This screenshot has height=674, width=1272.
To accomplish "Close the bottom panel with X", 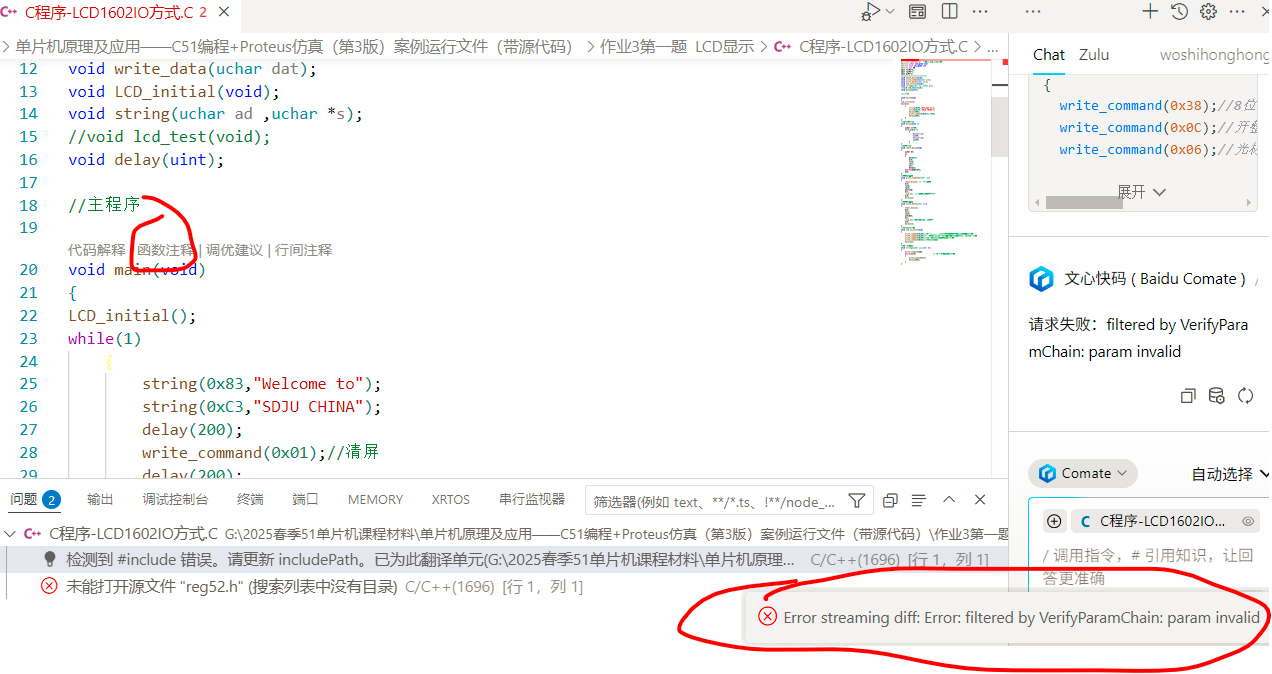I will click(980, 499).
